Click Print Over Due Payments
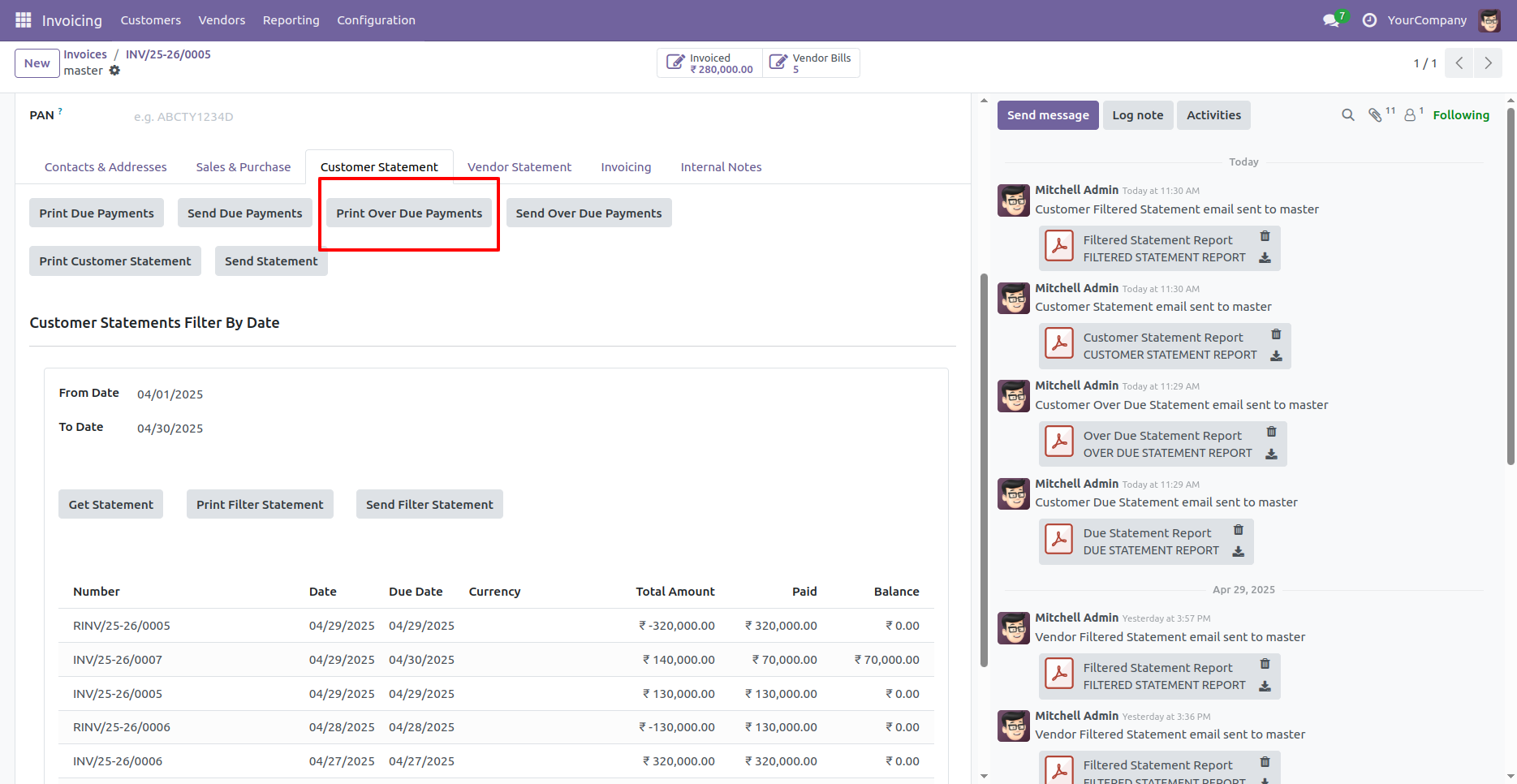1517x784 pixels. (x=408, y=213)
